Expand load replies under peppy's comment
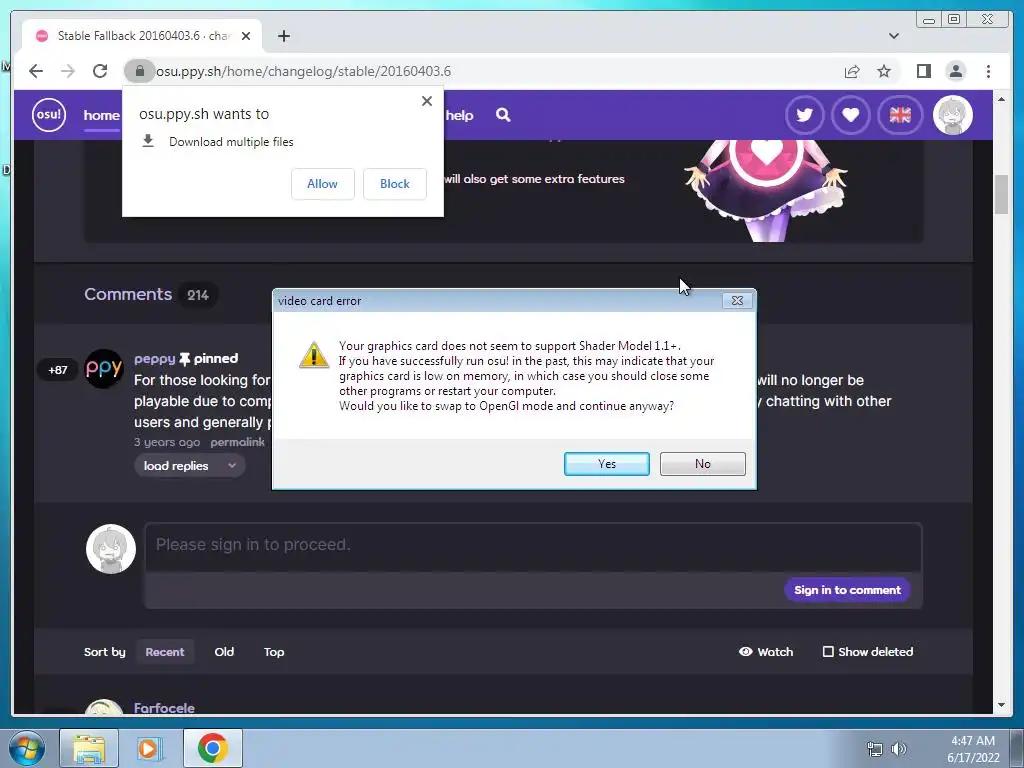This screenshot has height=768, width=1024. pos(189,466)
